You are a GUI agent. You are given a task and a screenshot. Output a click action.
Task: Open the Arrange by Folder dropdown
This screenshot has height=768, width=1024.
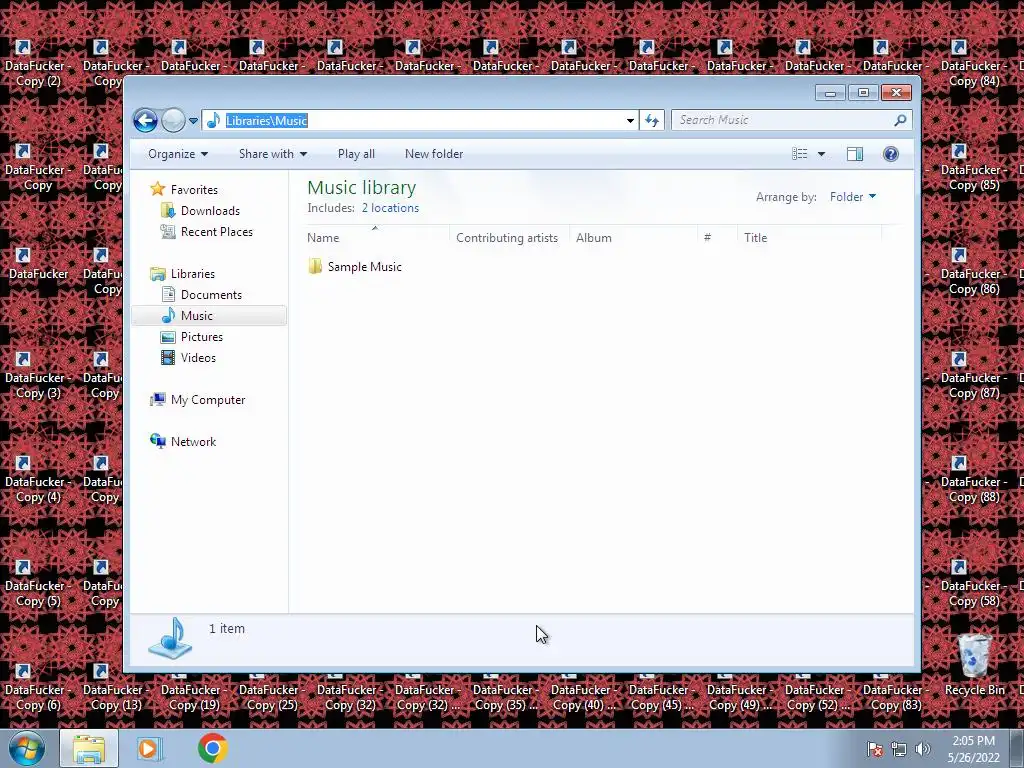pyautogui.click(x=852, y=197)
